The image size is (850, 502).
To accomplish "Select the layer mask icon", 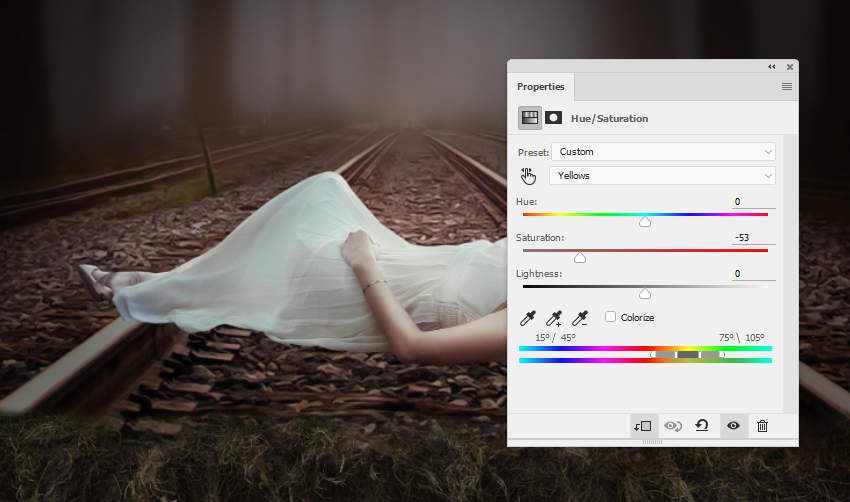I will 553,118.
